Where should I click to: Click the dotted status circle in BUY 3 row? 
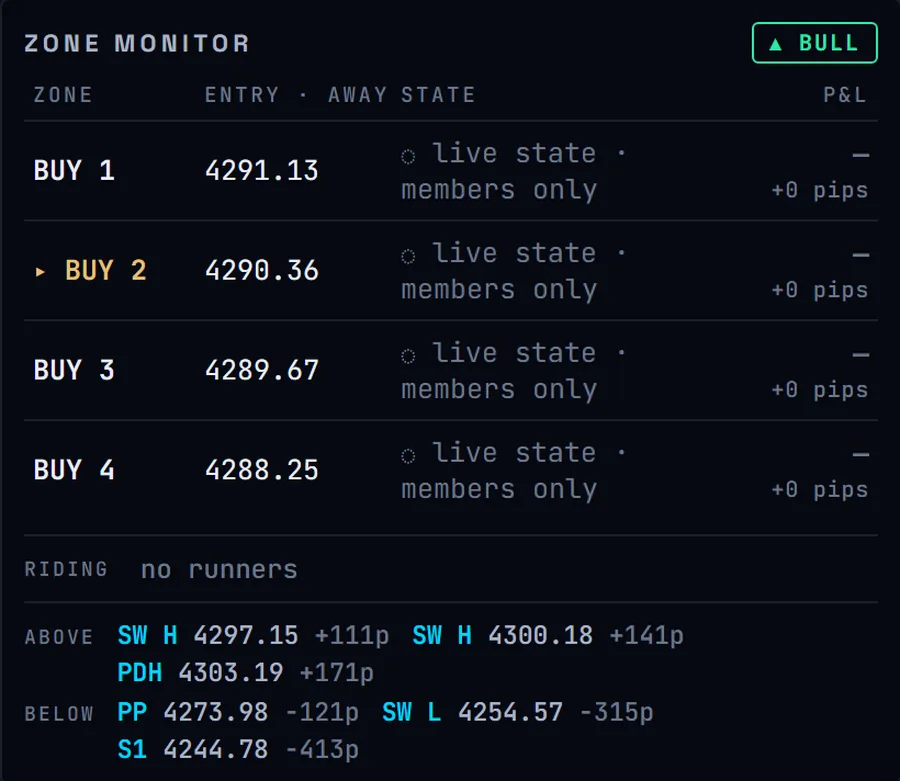408,356
